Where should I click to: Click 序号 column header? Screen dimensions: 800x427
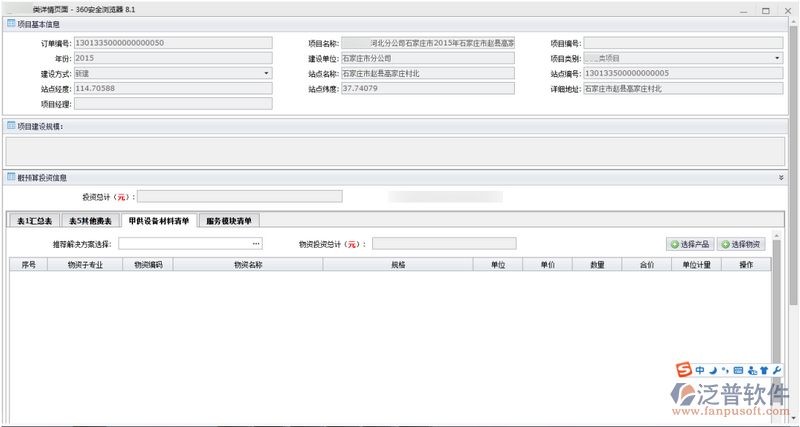click(x=29, y=264)
